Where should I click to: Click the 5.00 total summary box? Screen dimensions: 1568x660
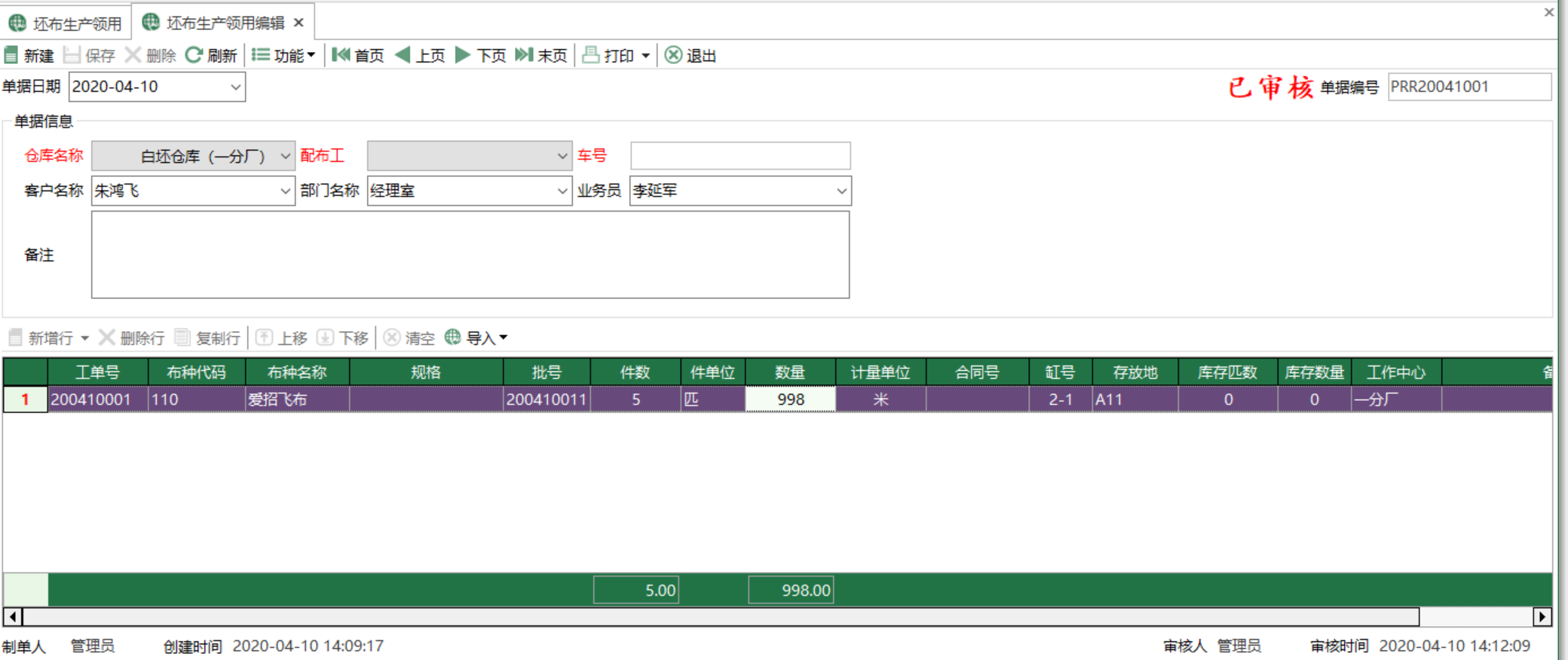(636, 590)
